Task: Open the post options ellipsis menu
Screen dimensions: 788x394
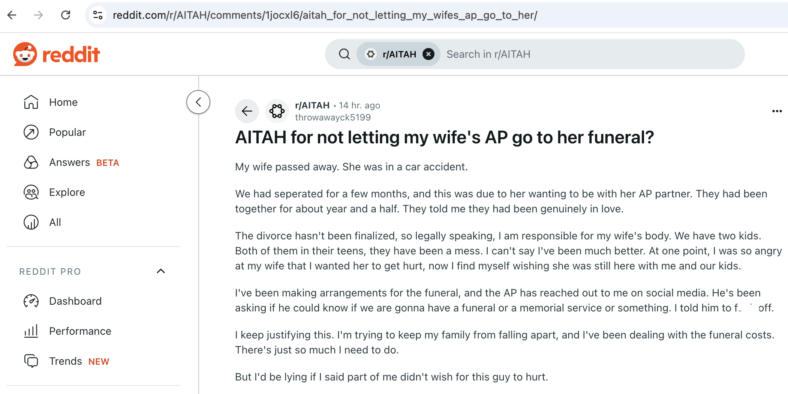Action: (776, 111)
